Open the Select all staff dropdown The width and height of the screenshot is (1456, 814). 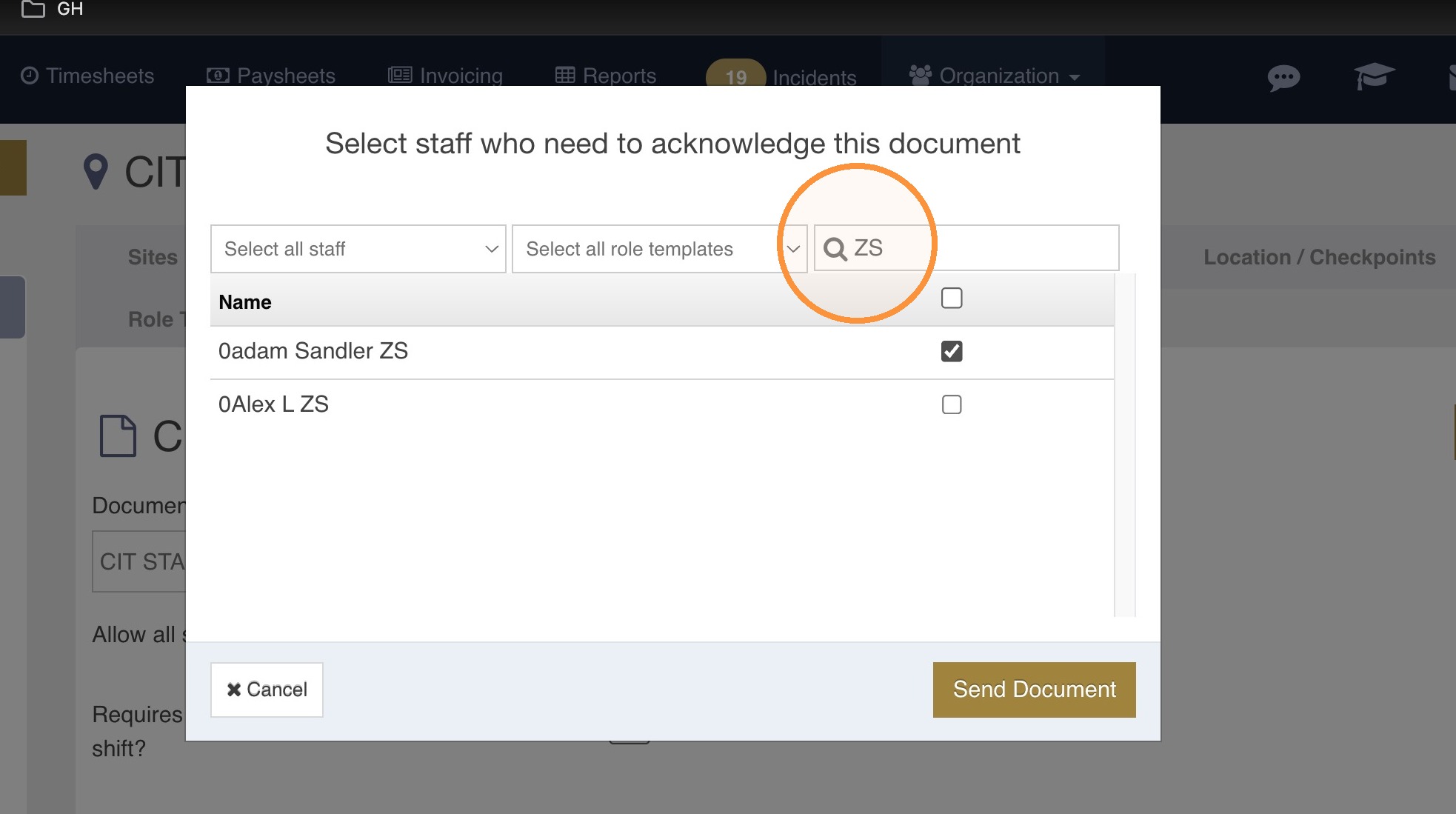358,249
